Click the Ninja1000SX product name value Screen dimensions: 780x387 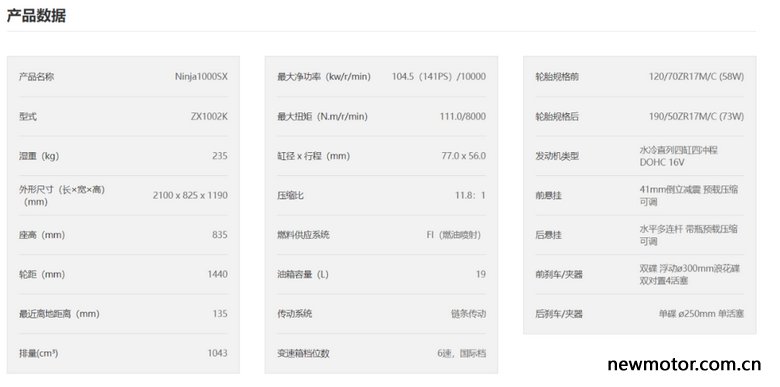(x=201, y=77)
